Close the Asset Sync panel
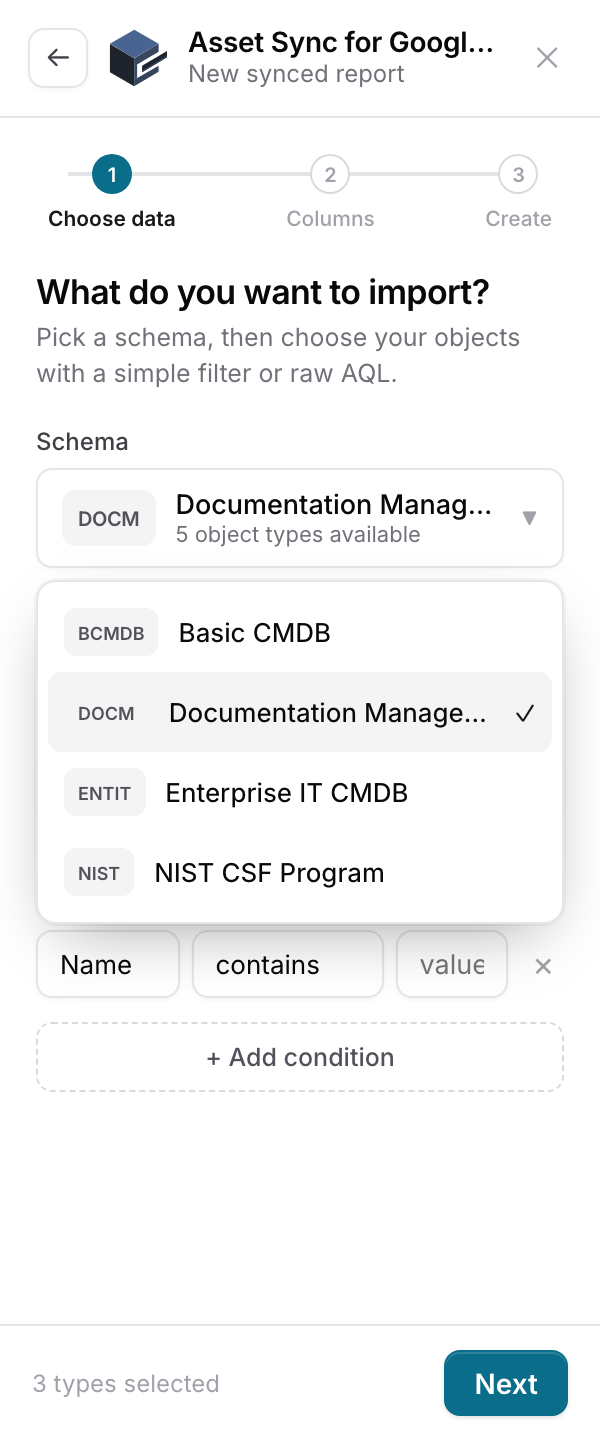 [547, 58]
